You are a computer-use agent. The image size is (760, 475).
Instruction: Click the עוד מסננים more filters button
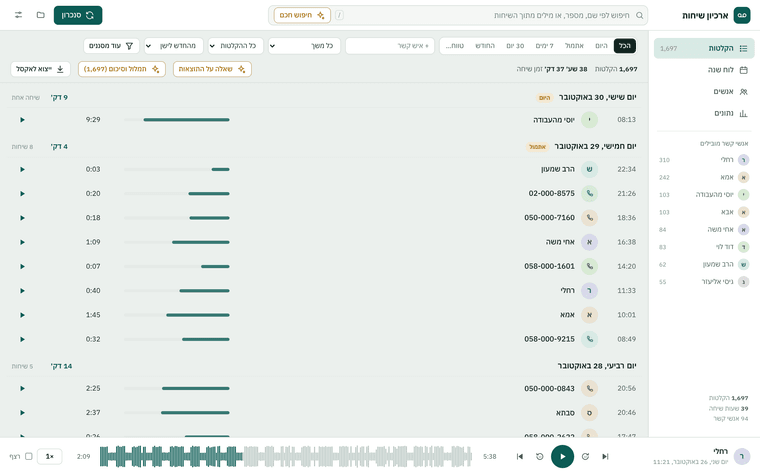[111, 46]
